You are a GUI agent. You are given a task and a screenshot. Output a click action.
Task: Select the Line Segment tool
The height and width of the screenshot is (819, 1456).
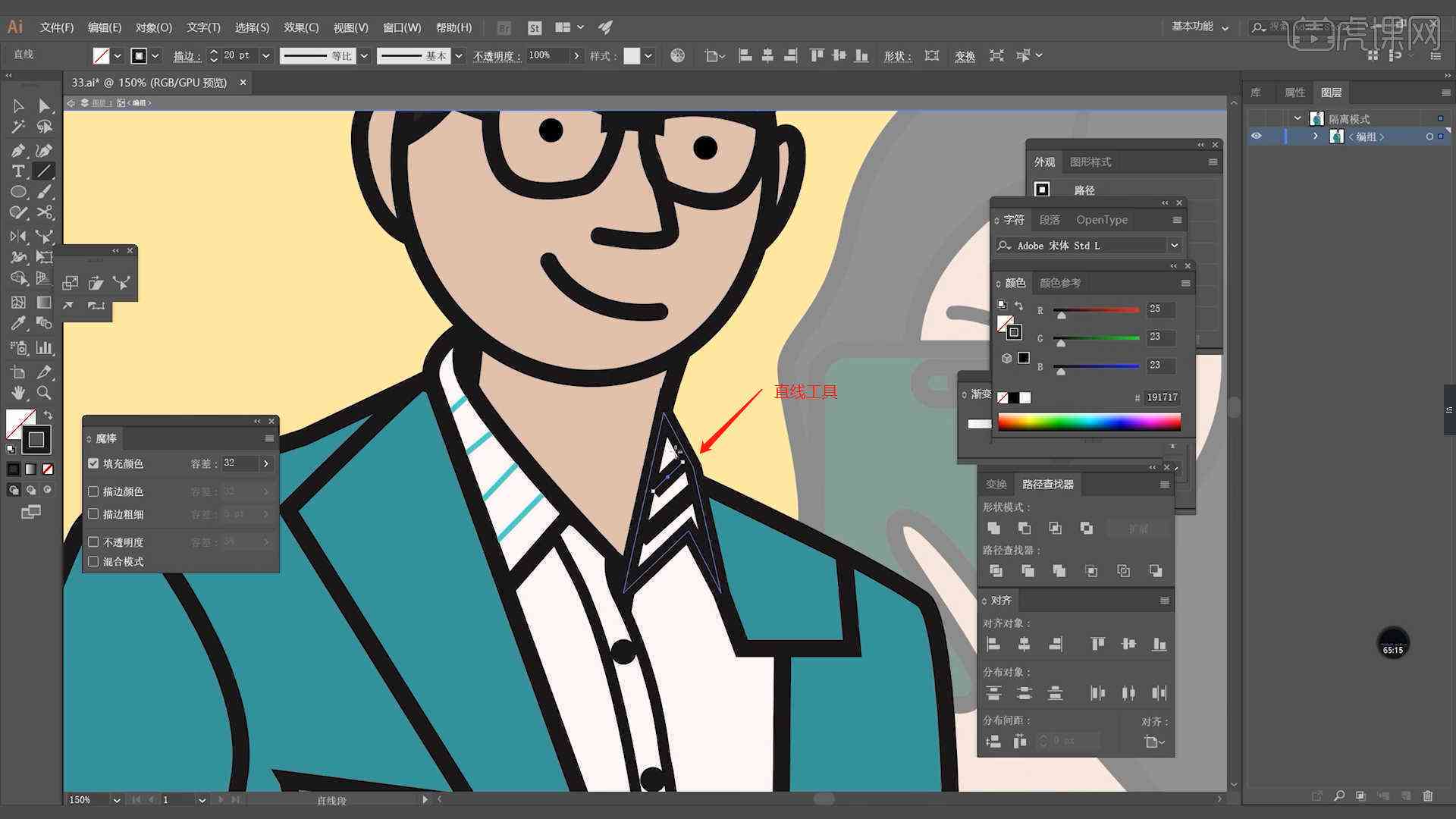point(45,171)
